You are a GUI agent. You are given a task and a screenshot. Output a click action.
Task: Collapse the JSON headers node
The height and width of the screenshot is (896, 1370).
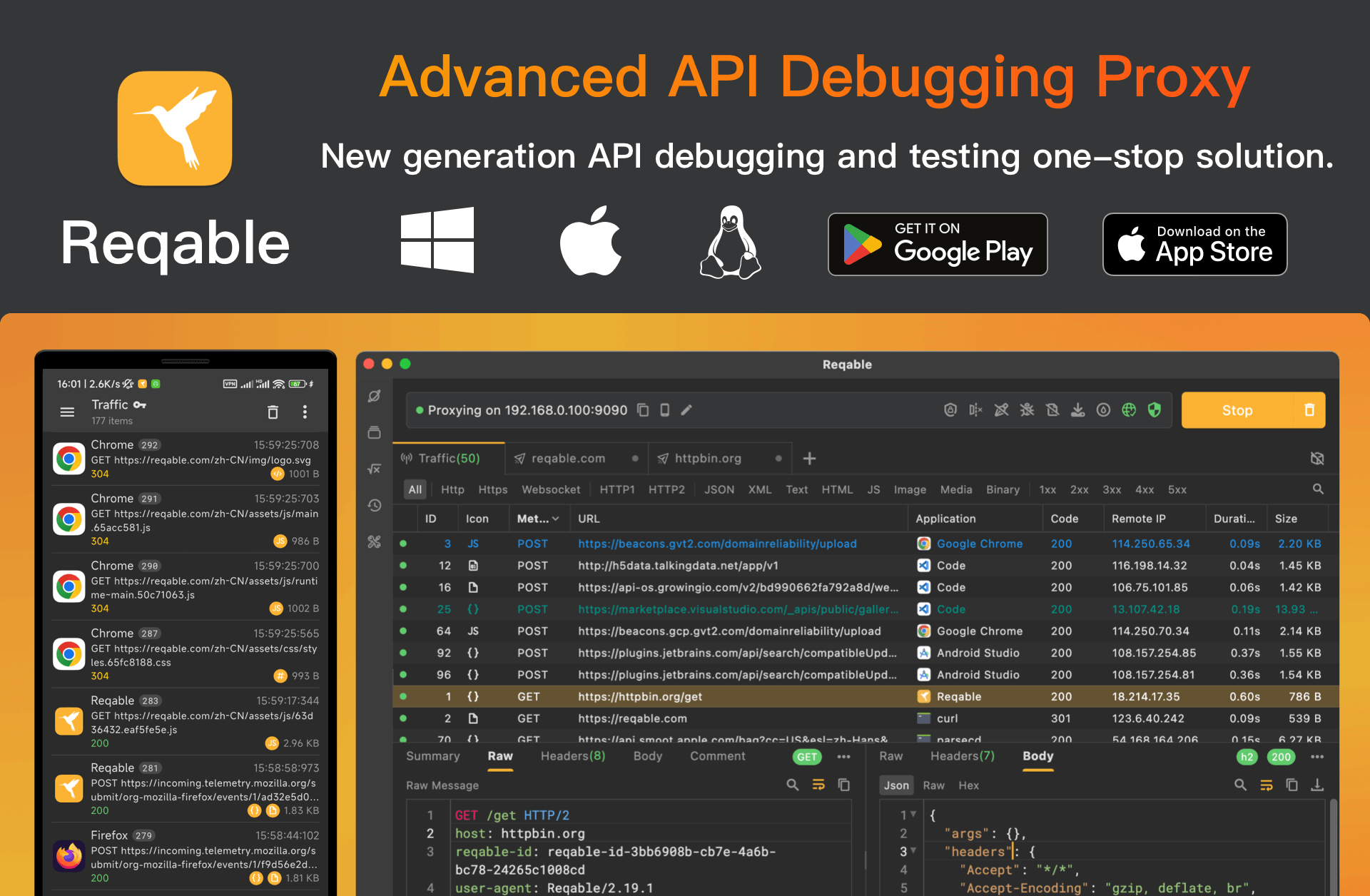(913, 850)
